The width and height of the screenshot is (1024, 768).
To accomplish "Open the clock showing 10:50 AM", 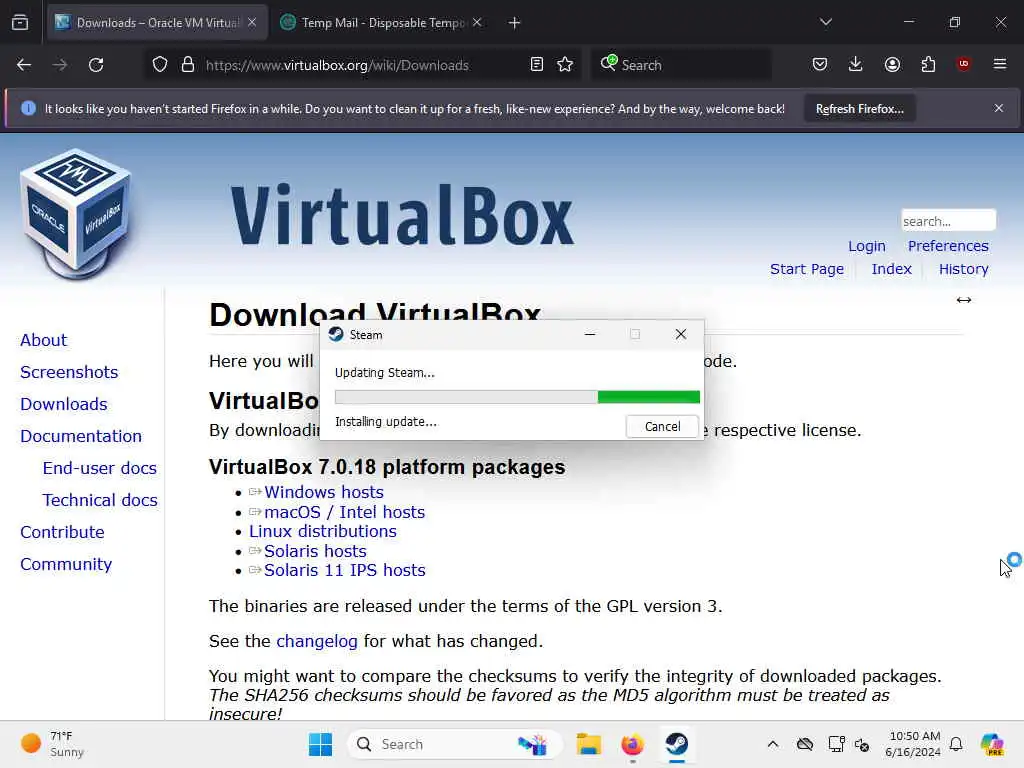I will pos(914,744).
